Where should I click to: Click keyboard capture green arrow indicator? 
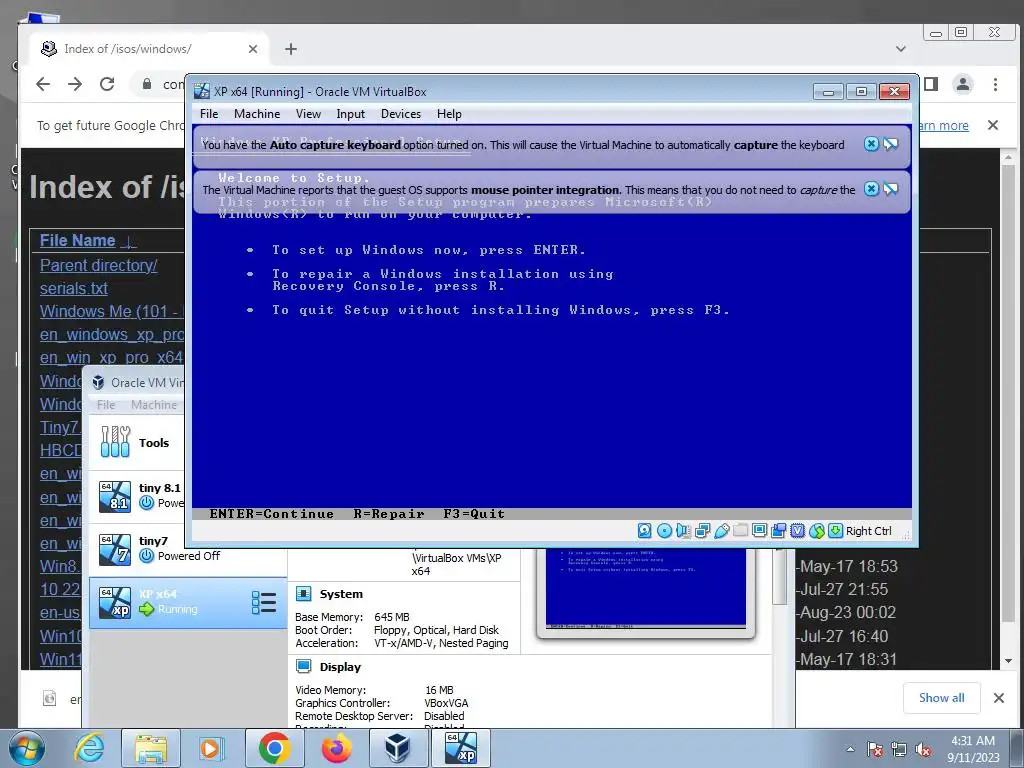(x=835, y=531)
